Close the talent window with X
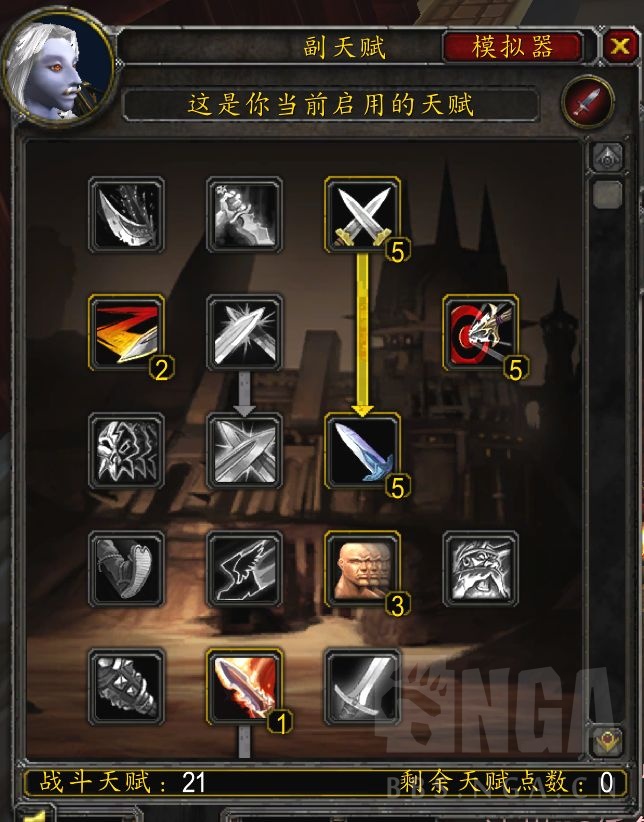 [620, 47]
